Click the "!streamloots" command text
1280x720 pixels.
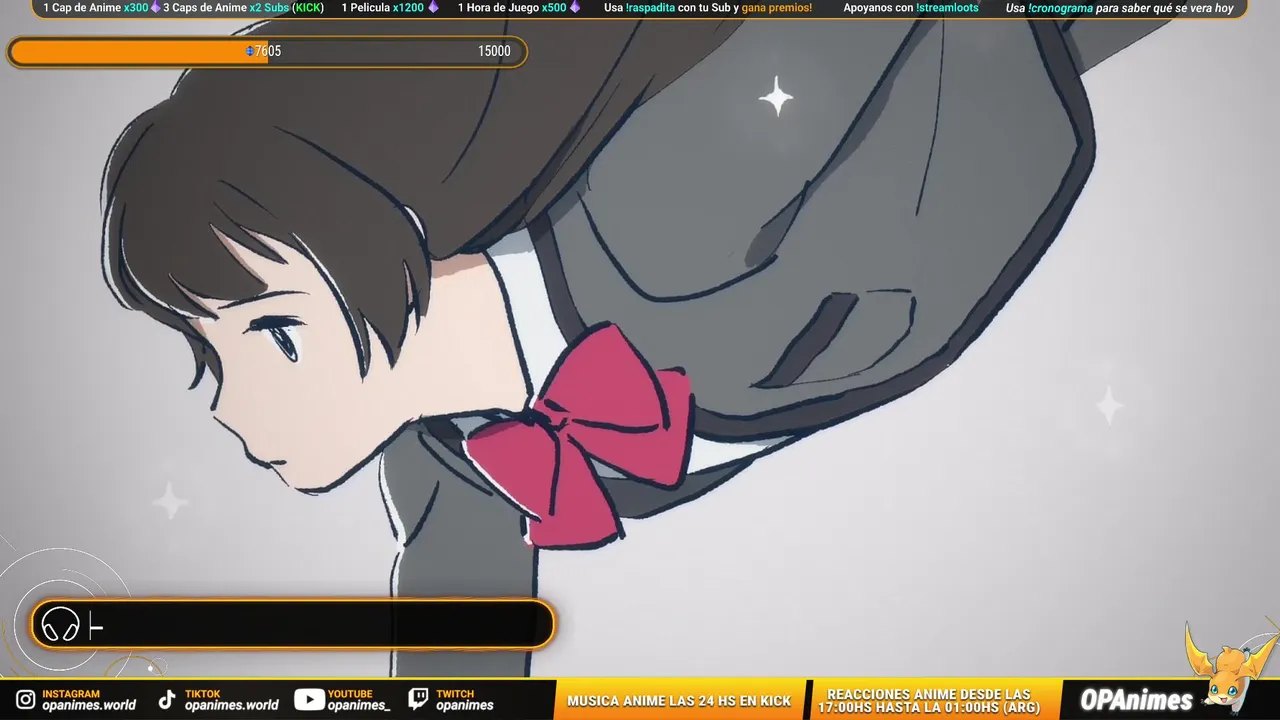(x=947, y=8)
